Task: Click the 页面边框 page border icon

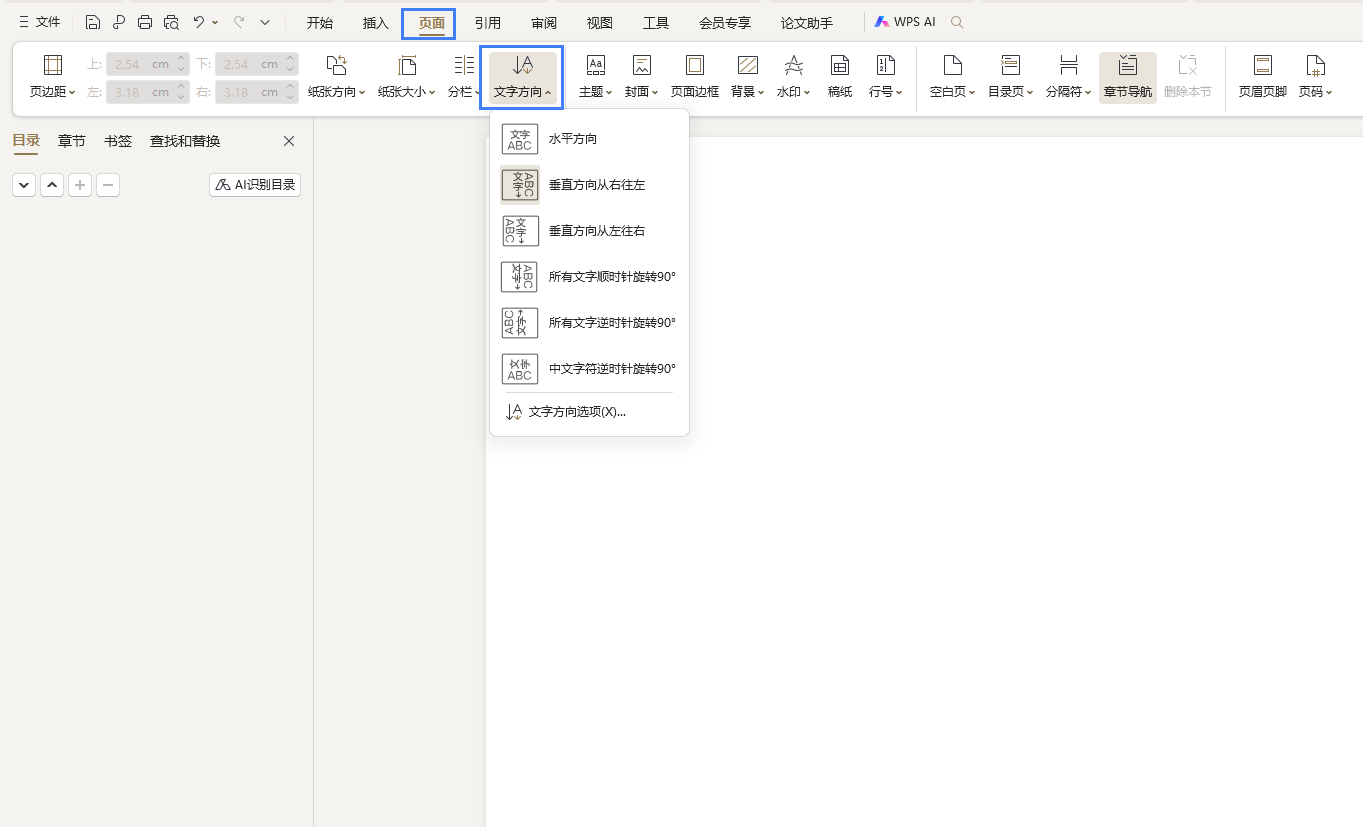Action: pyautogui.click(x=694, y=78)
